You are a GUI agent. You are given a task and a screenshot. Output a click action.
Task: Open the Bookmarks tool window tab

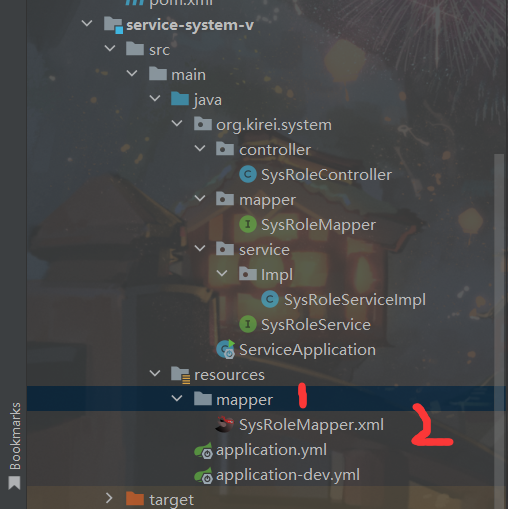click(15, 446)
